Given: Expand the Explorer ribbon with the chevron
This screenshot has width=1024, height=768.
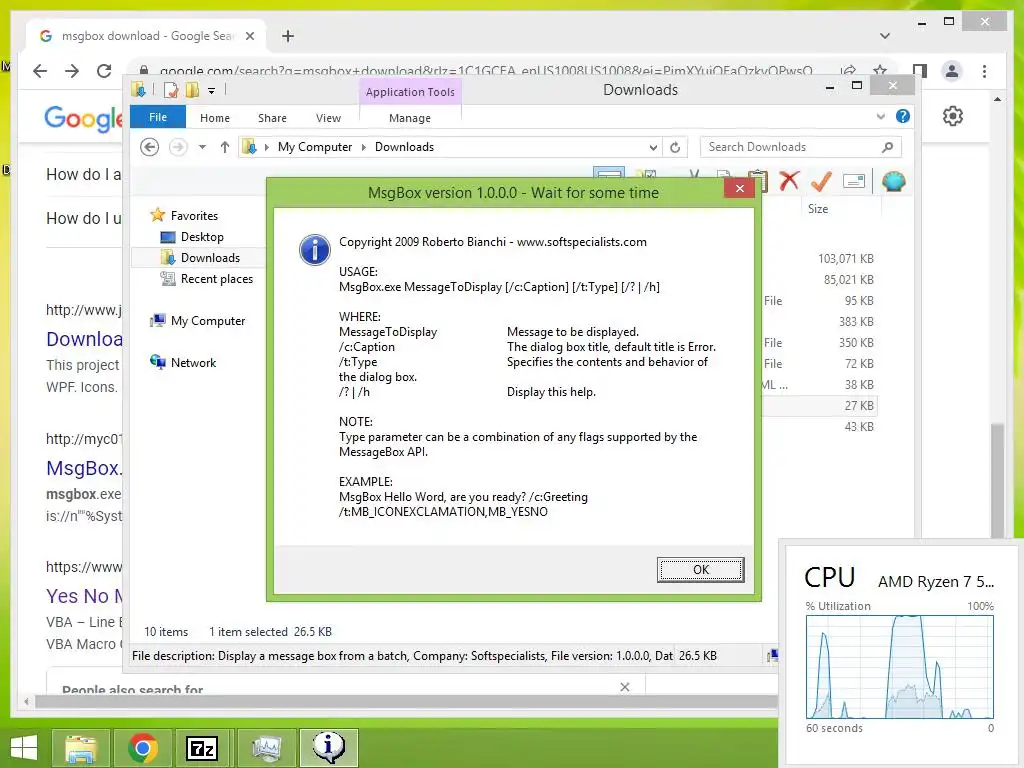Looking at the screenshot, I should [x=881, y=116].
